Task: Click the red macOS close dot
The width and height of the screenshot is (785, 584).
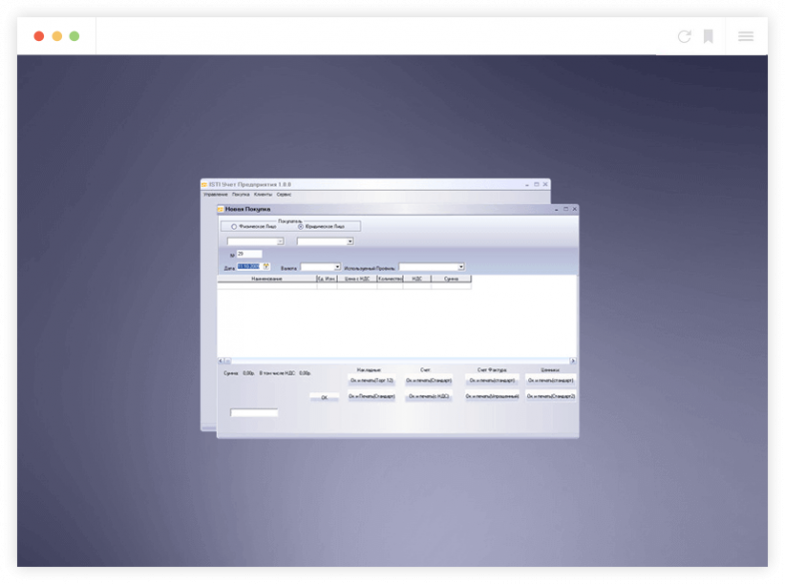Action: pos(39,36)
